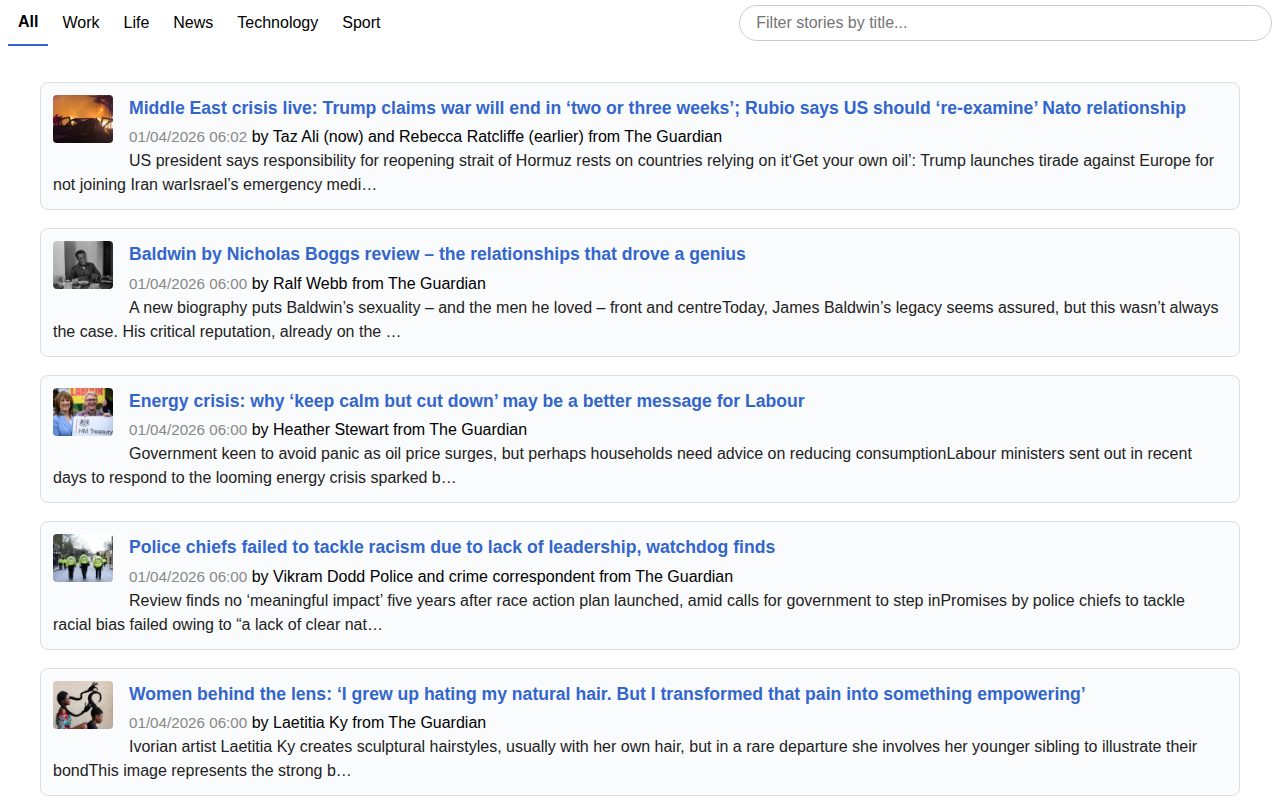Go to the News tab
This screenshot has height=800, width=1280.
[x=193, y=22]
